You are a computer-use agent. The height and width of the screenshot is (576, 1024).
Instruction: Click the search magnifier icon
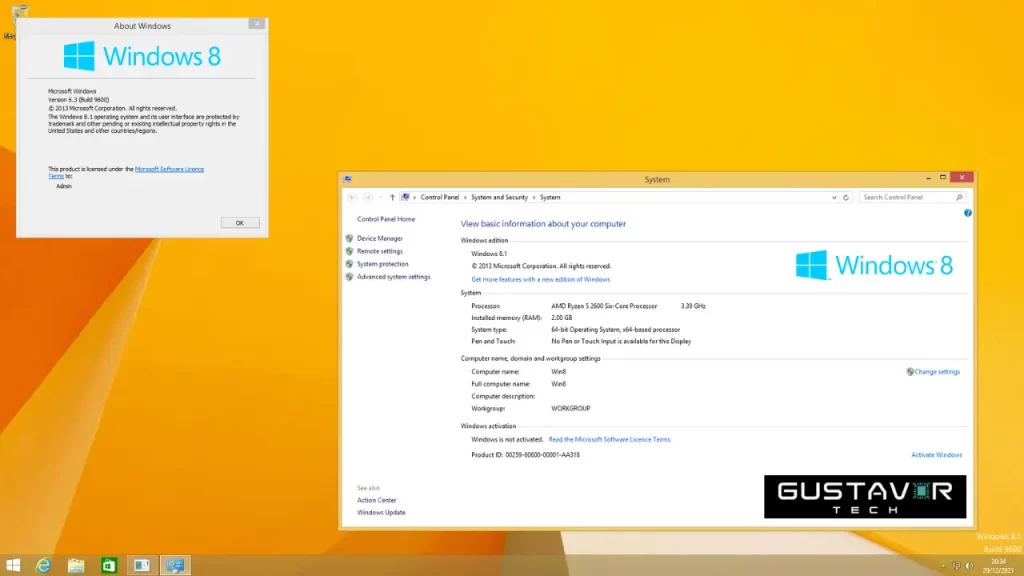[x=959, y=197]
